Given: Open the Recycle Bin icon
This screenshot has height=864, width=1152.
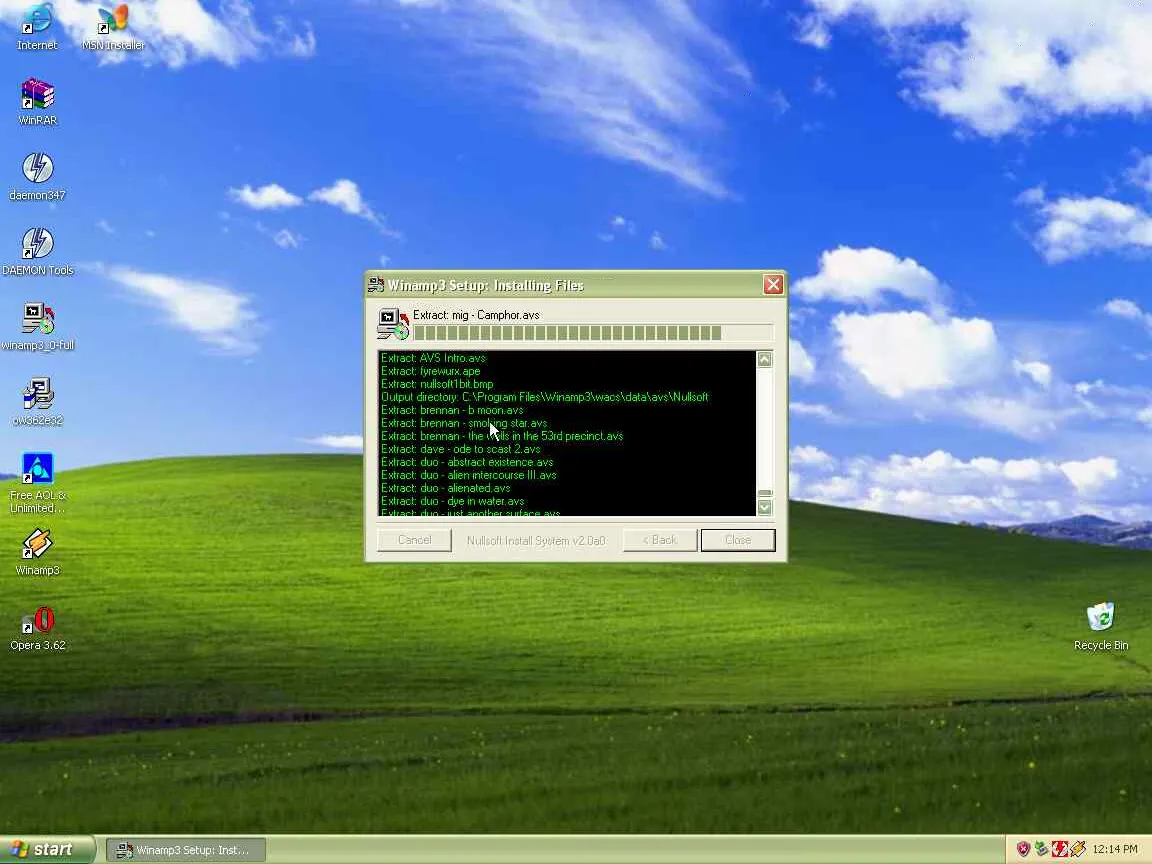Looking at the screenshot, I should [x=1101, y=627].
